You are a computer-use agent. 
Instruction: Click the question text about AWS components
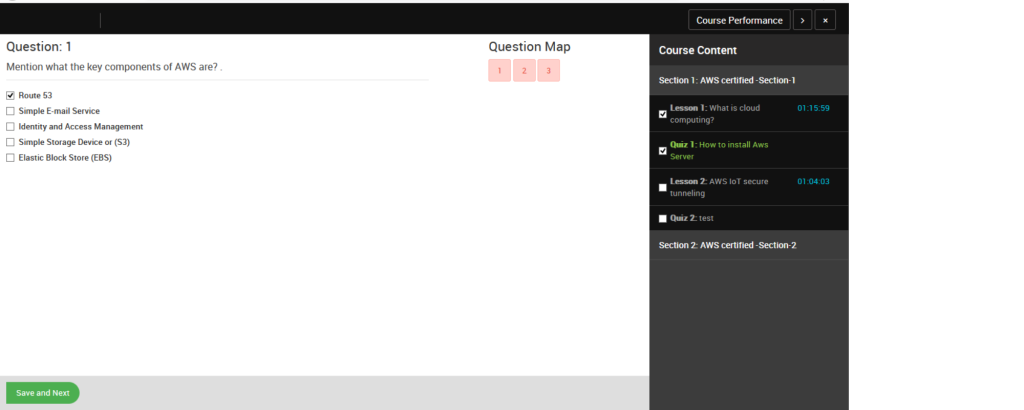[x=114, y=67]
